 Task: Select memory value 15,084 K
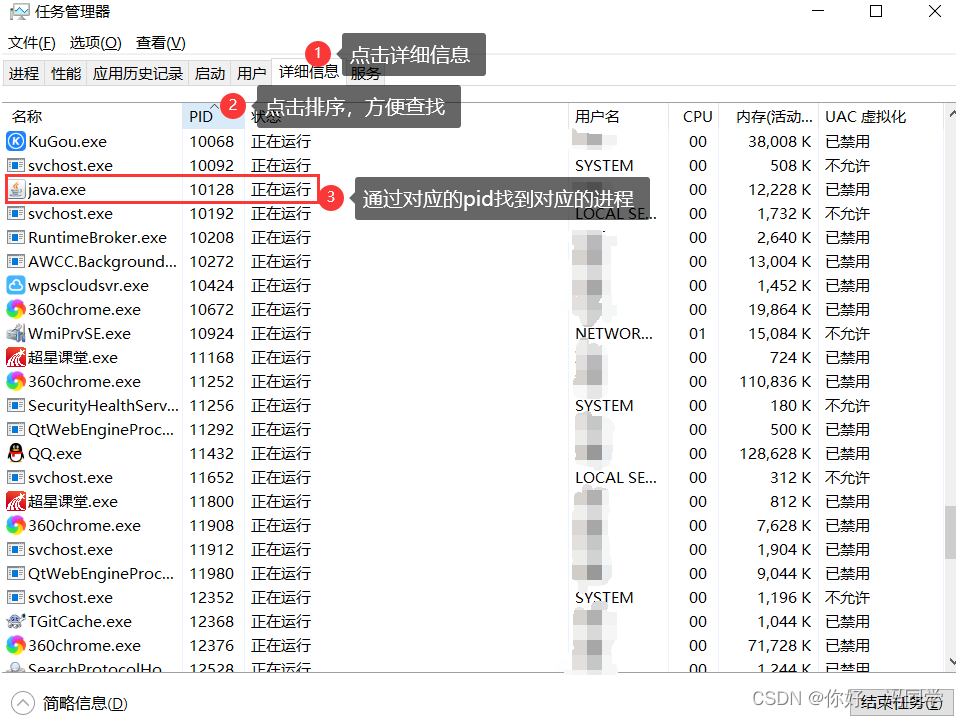780,333
